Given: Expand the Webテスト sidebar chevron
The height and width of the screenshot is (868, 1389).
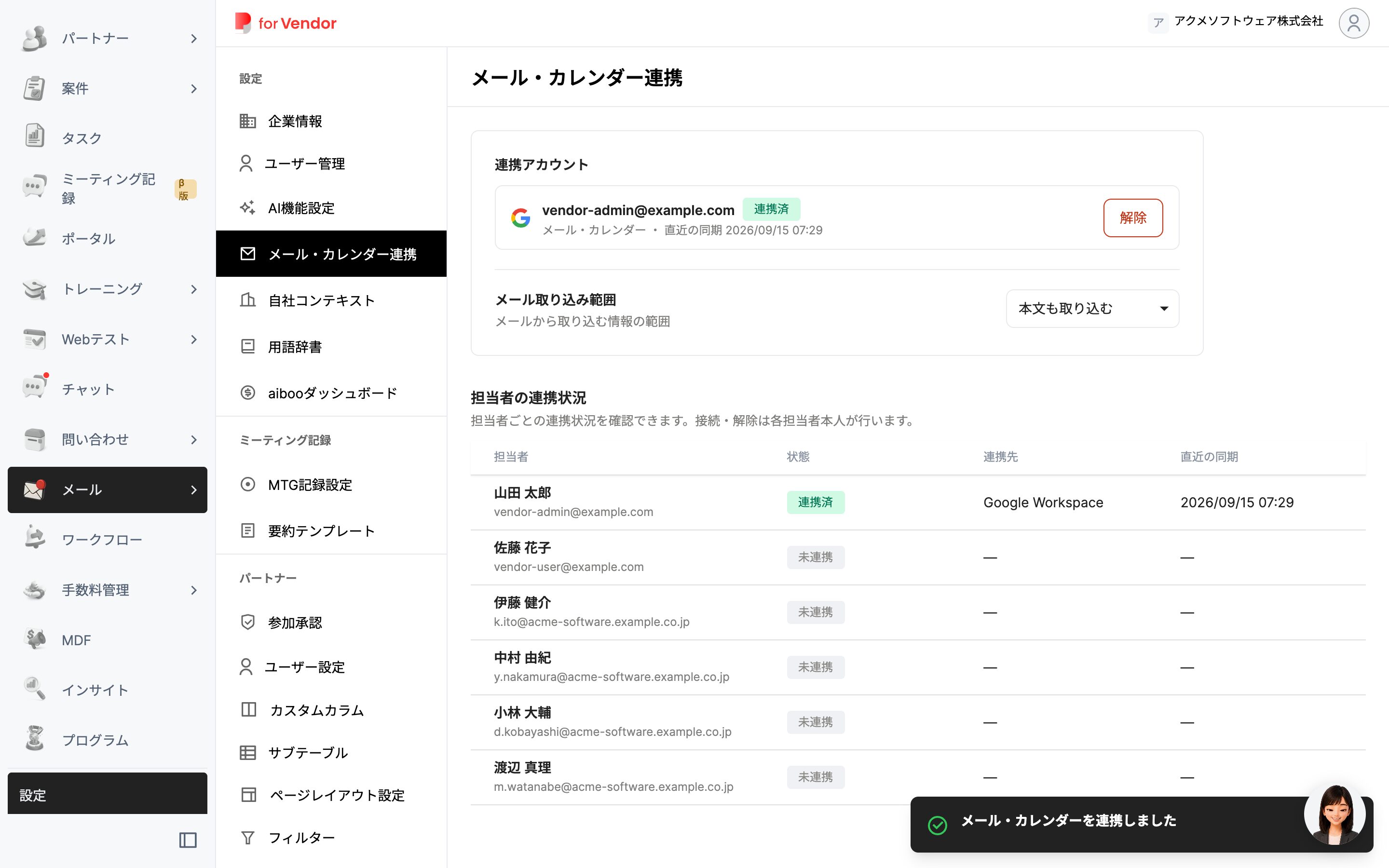Looking at the screenshot, I should [193, 339].
